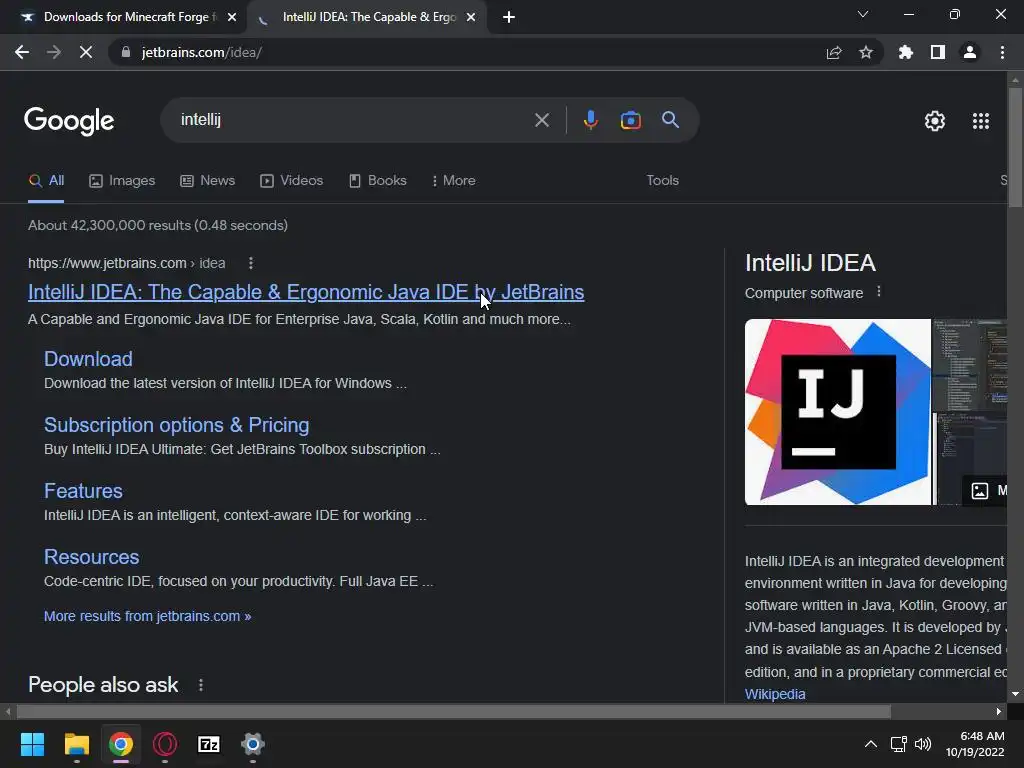Switch to Images results

click(122, 180)
